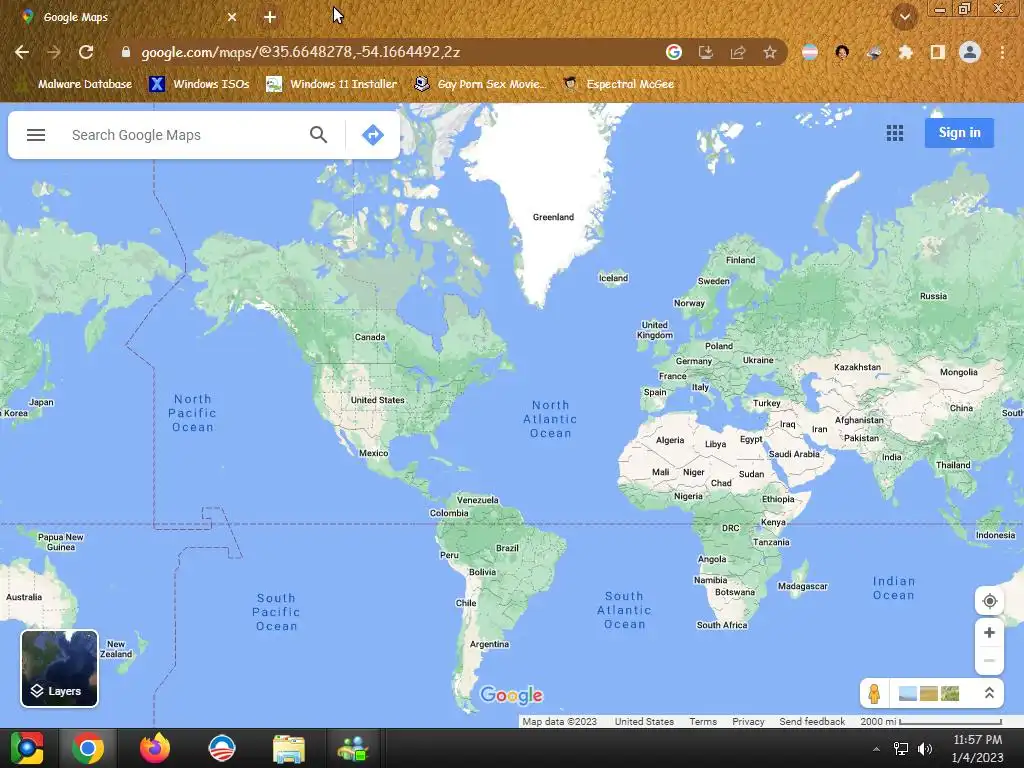Focus the Search Google Maps field
The width and height of the screenshot is (1024, 768).
(183, 135)
